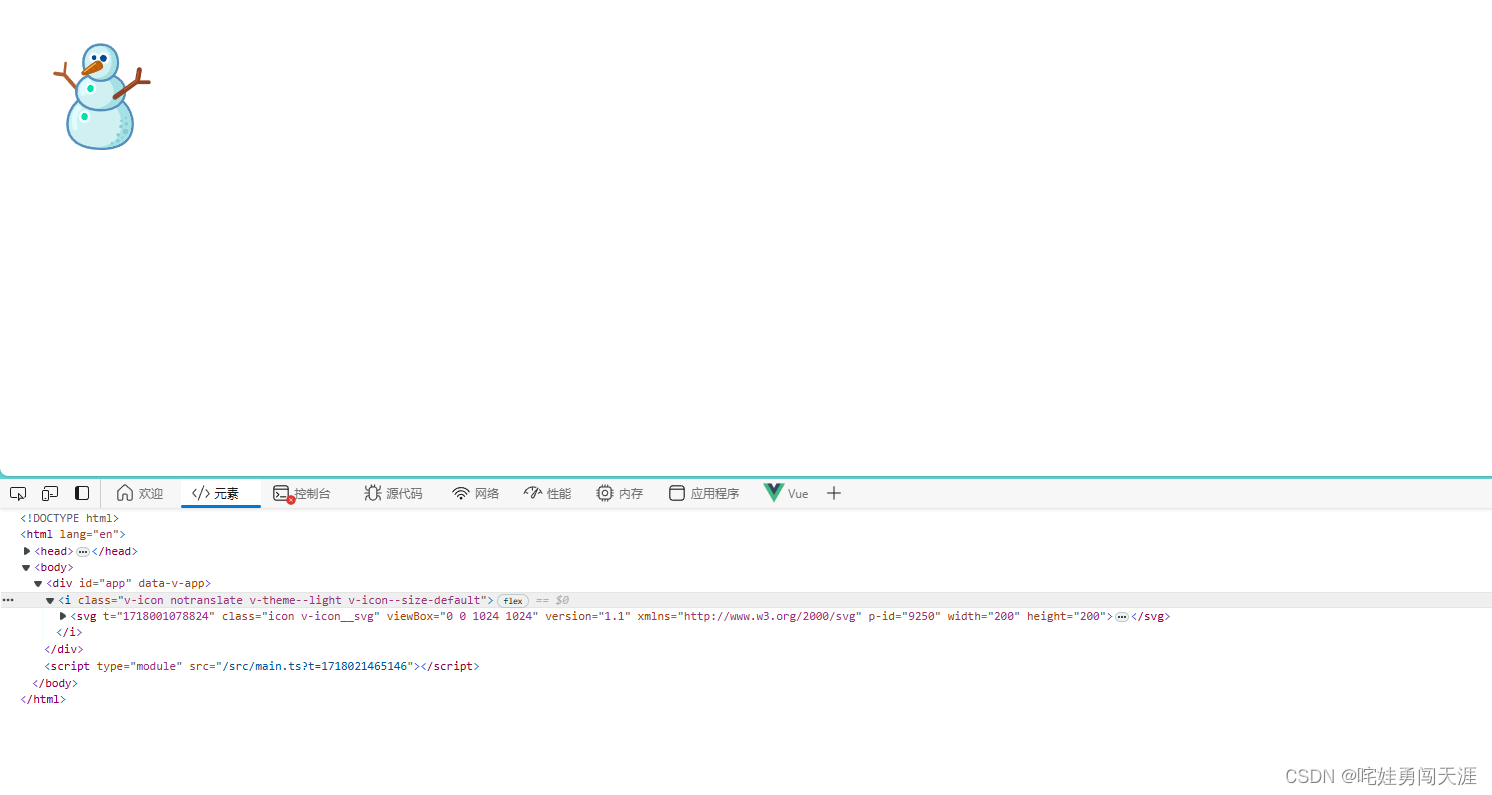The height and width of the screenshot is (795, 1492).
Task: Open the 欢迎 welcome tab
Action: [x=140, y=493]
